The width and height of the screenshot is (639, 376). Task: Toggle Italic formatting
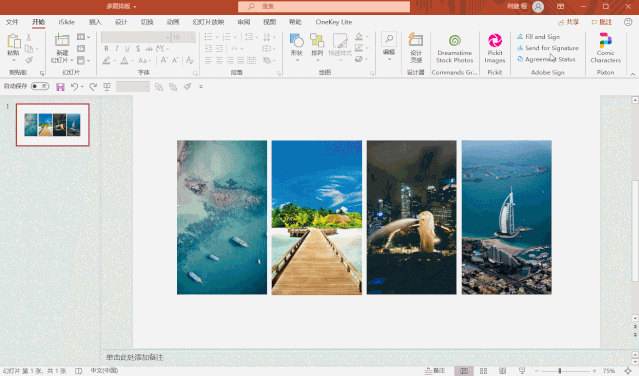[117, 48]
